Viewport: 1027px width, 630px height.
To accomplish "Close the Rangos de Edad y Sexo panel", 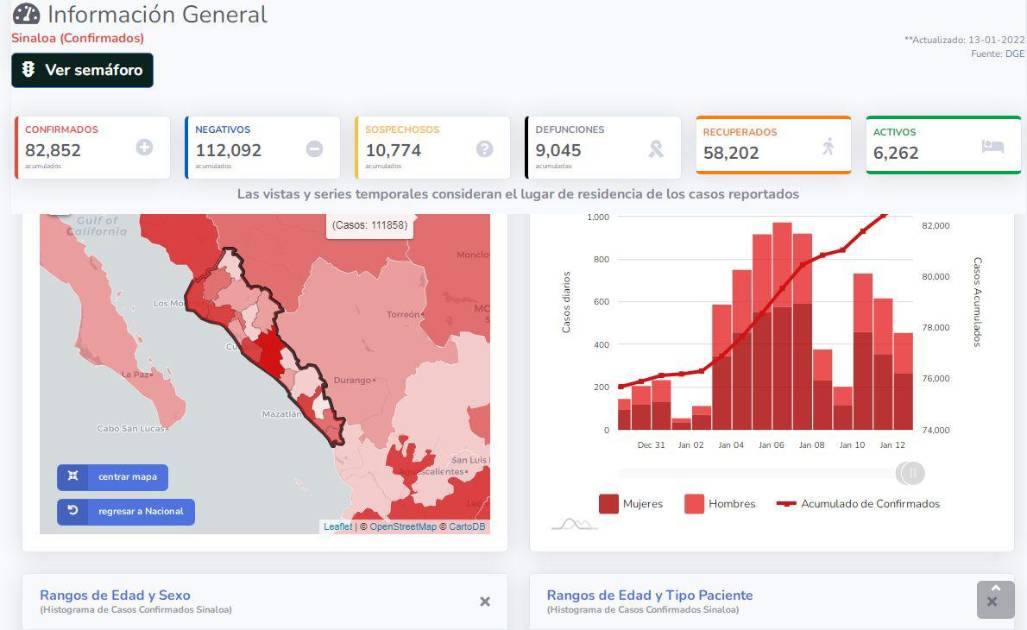I will point(485,602).
